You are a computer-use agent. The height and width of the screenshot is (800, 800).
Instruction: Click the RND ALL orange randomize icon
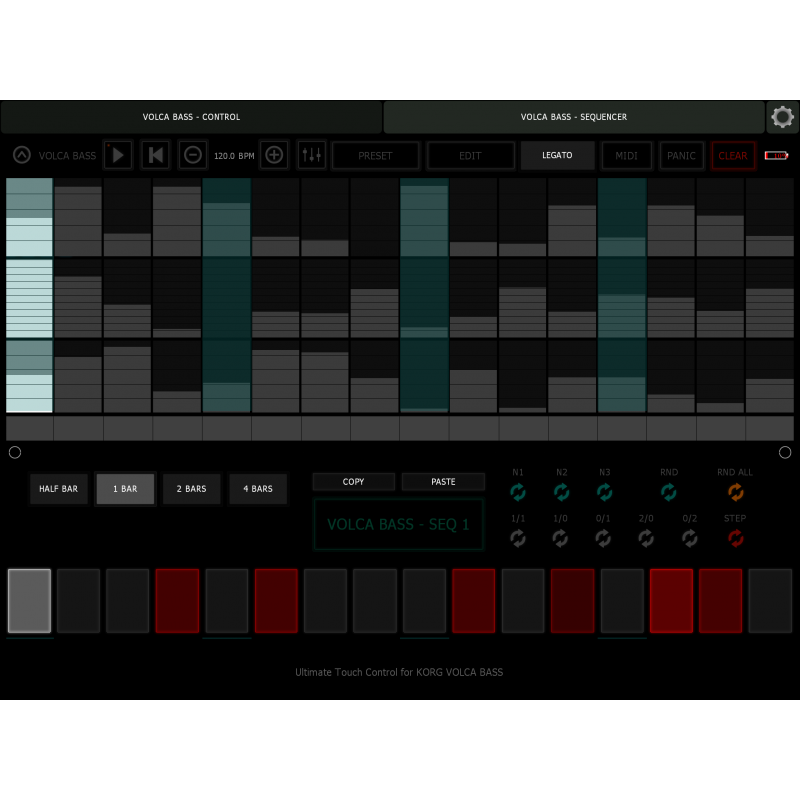coord(735,492)
